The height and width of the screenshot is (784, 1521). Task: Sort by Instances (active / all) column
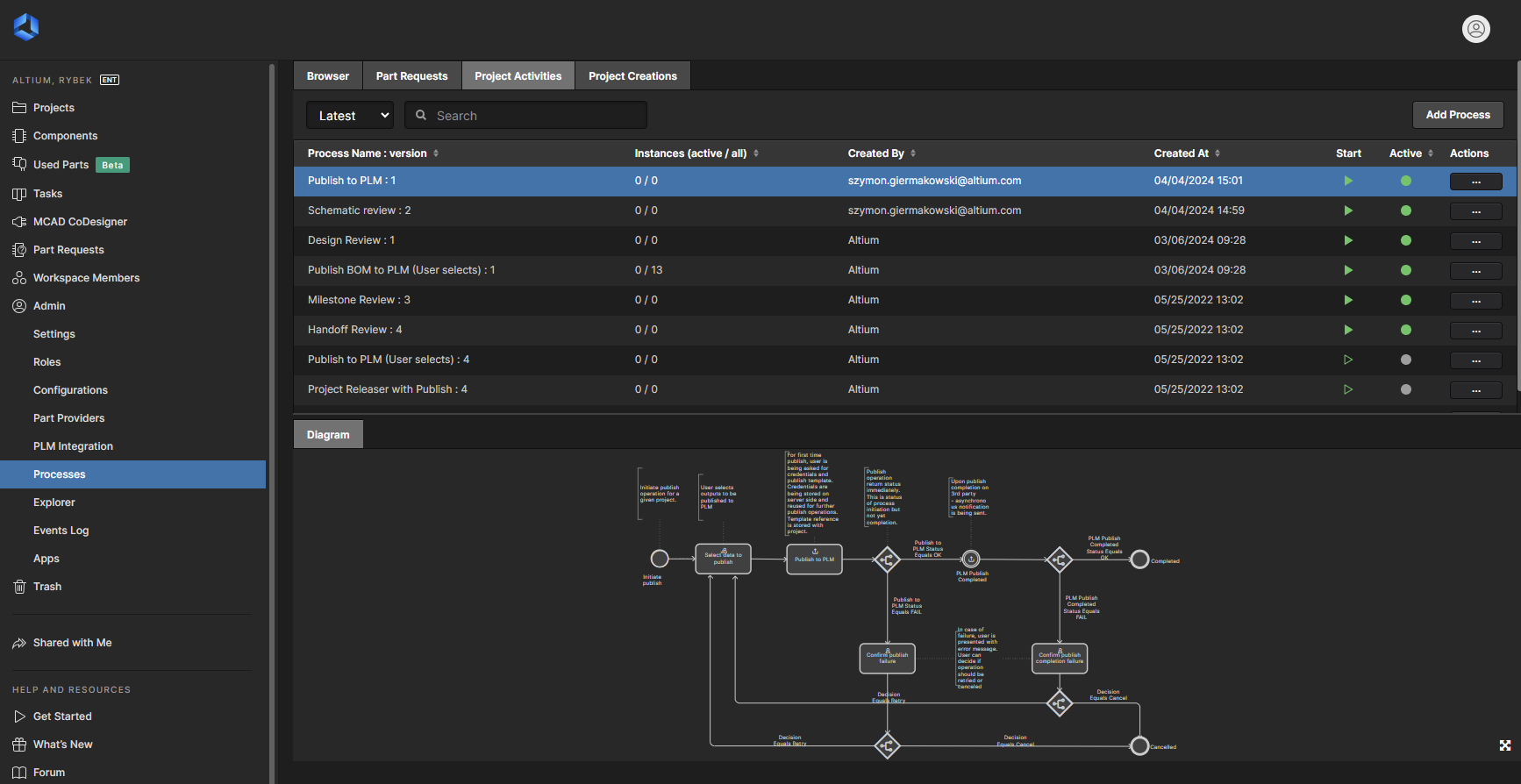(x=696, y=153)
